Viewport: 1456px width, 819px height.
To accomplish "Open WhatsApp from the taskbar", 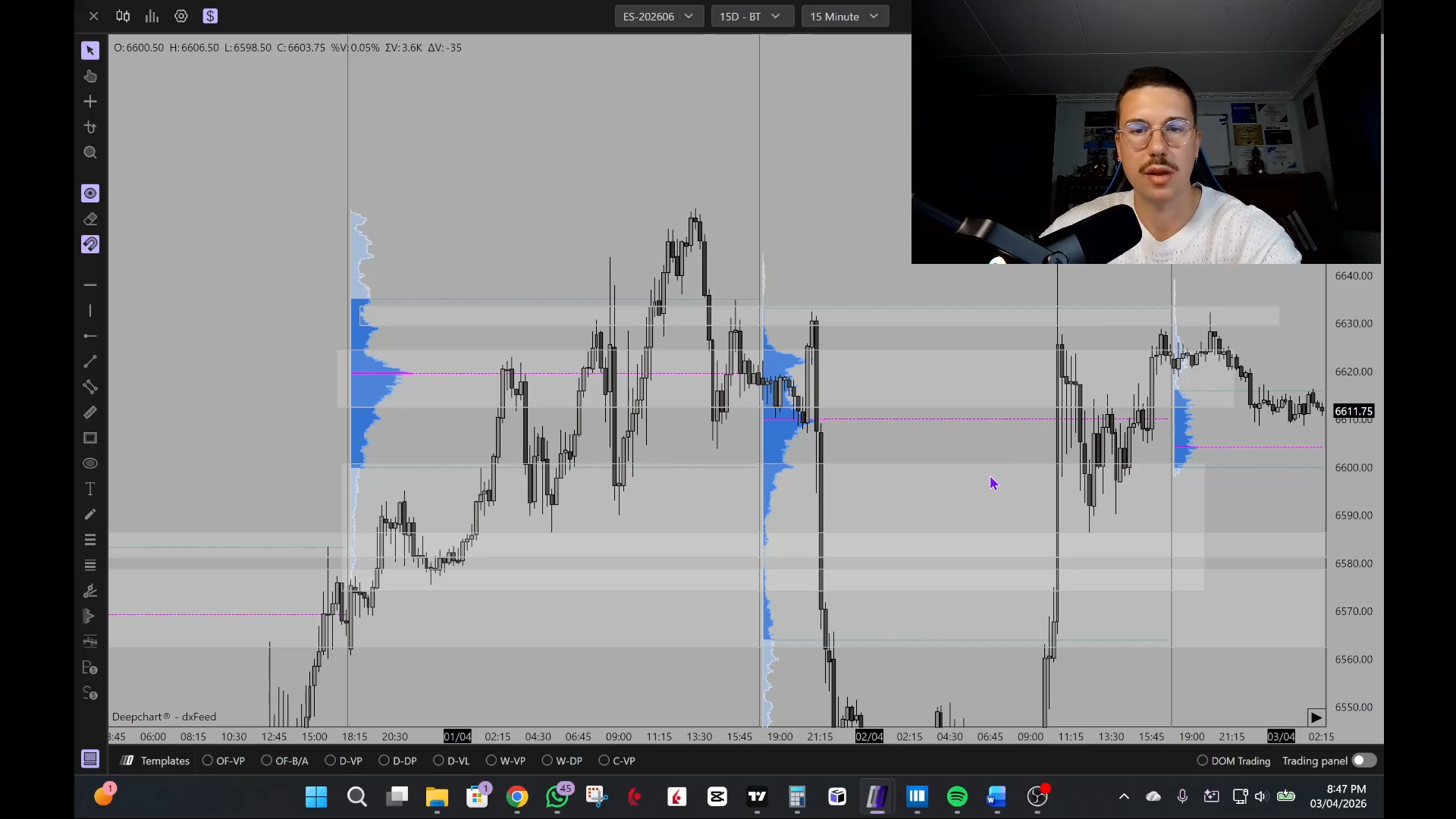I will click(557, 796).
